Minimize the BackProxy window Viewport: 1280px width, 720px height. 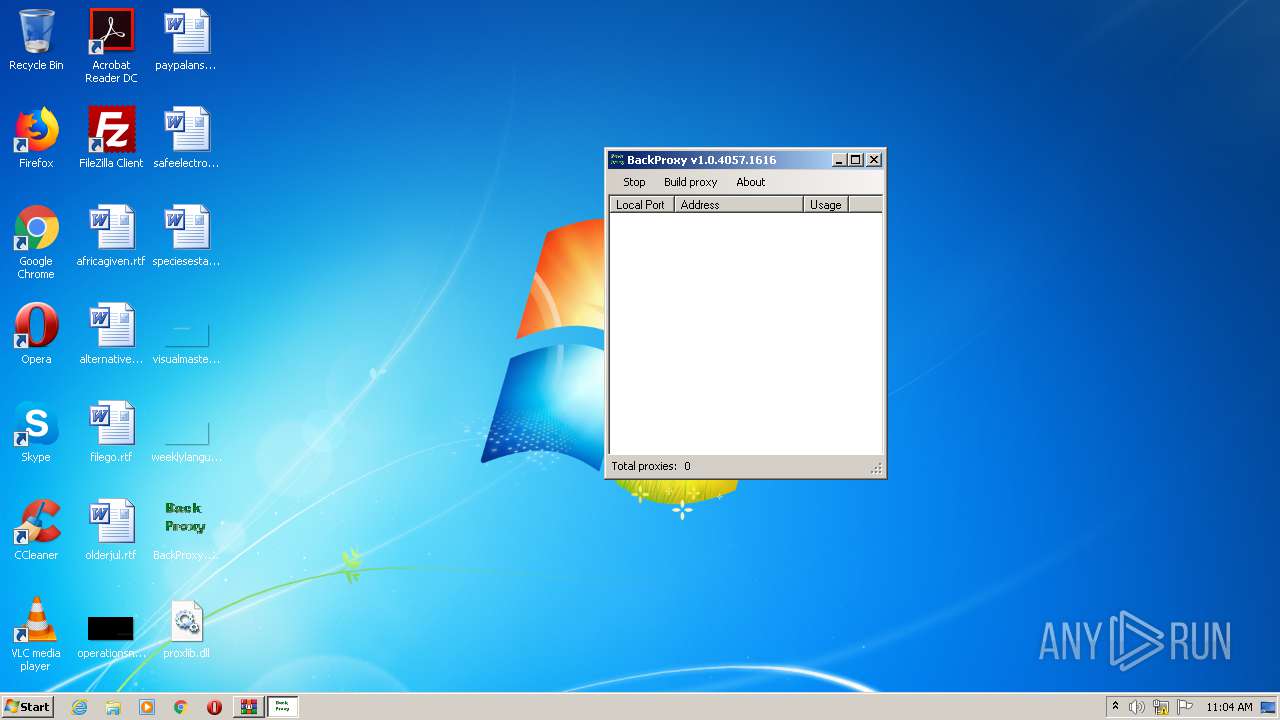(840, 160)
